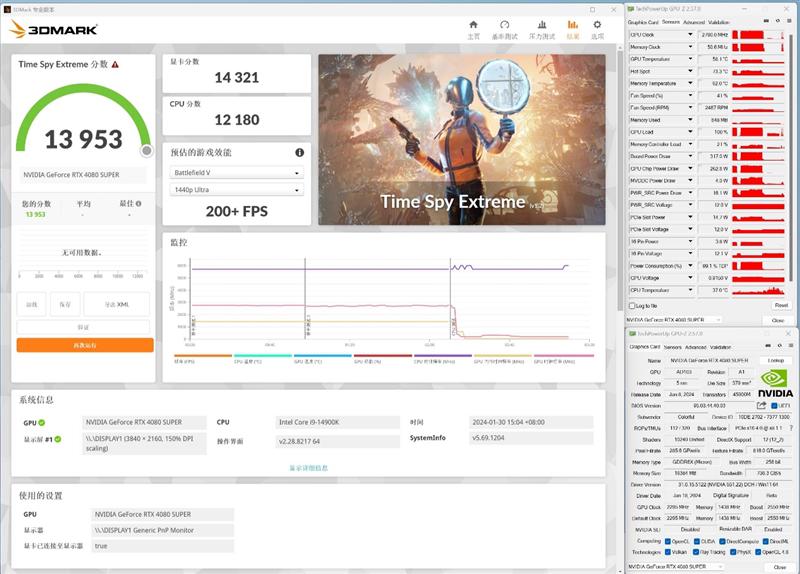Click the GPU-Z app icon in Sensors window title bar
This screenshot has width=800, height=574.
click(x=631, y=9)
